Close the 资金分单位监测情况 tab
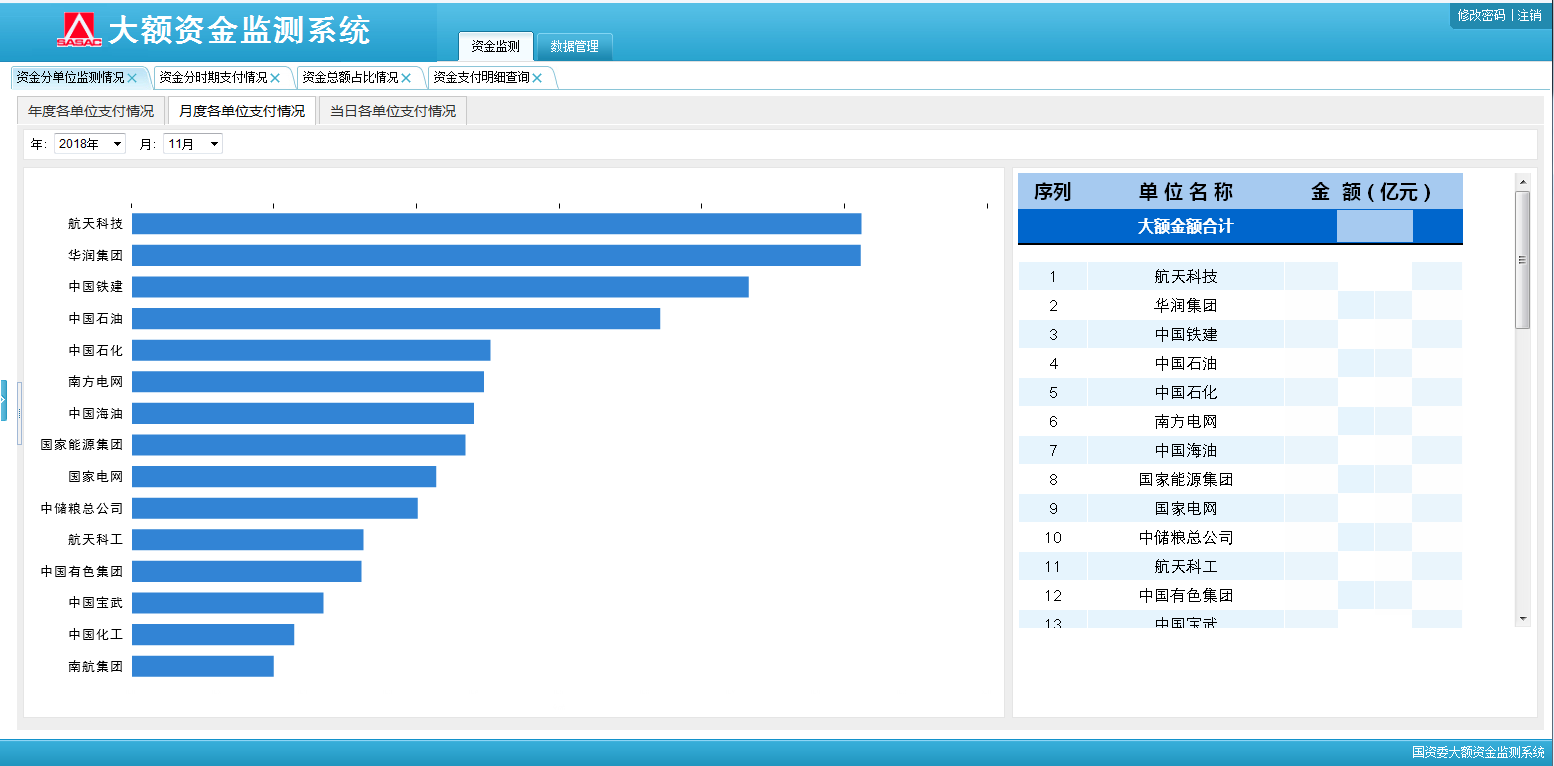 [x=132, y=78]
